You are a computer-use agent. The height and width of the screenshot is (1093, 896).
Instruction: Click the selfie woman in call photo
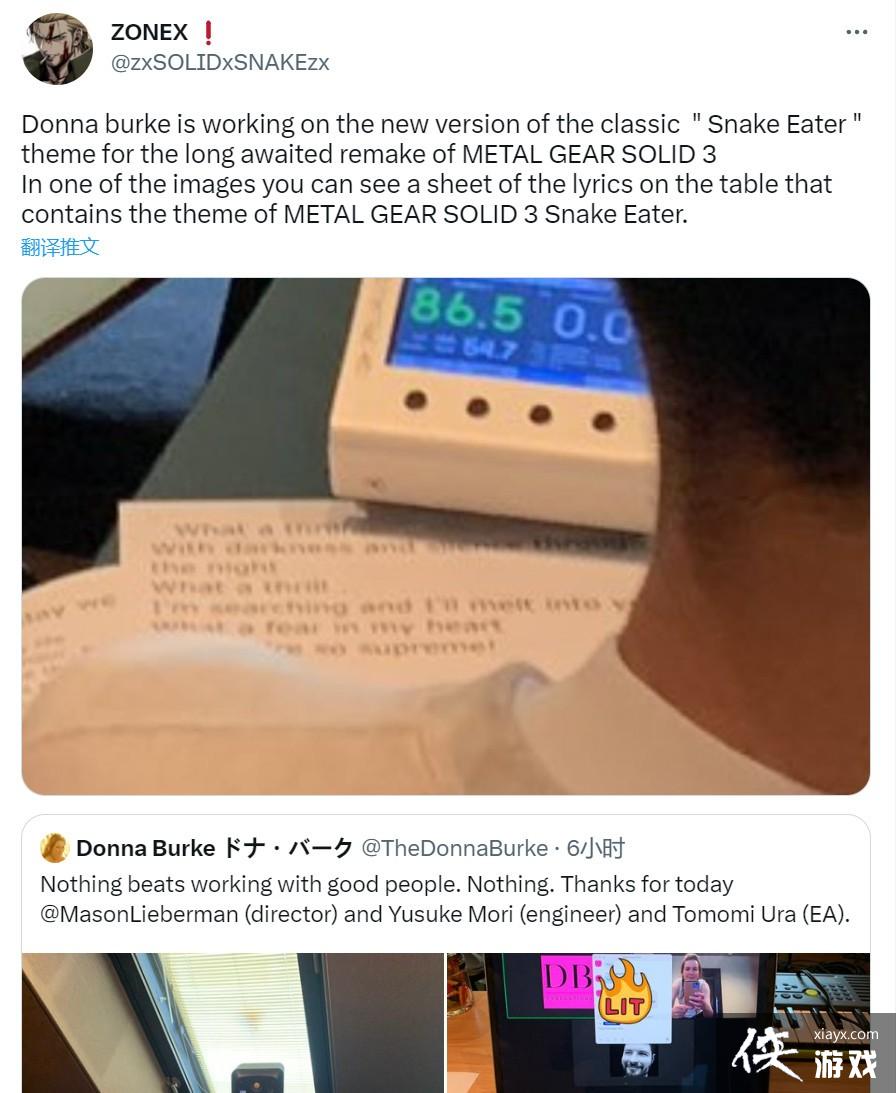pos(692,986)
